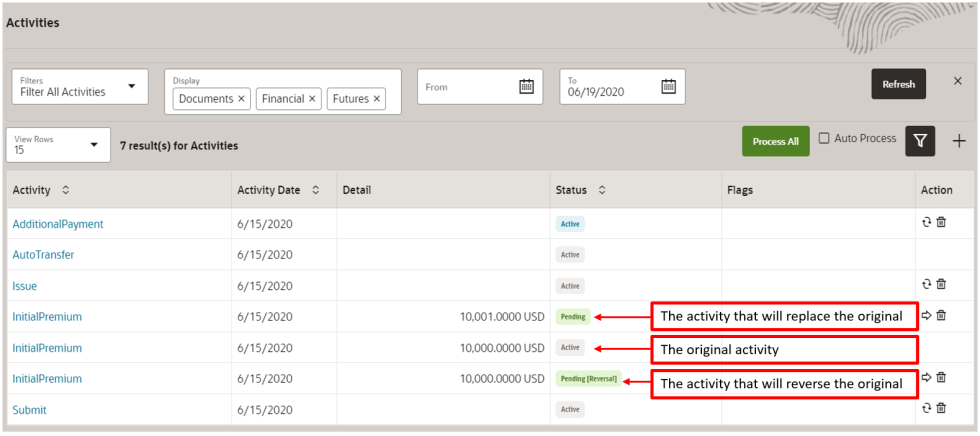
Task: Open the Pending [Reversal] InitialPremium link
Action: 47,379
